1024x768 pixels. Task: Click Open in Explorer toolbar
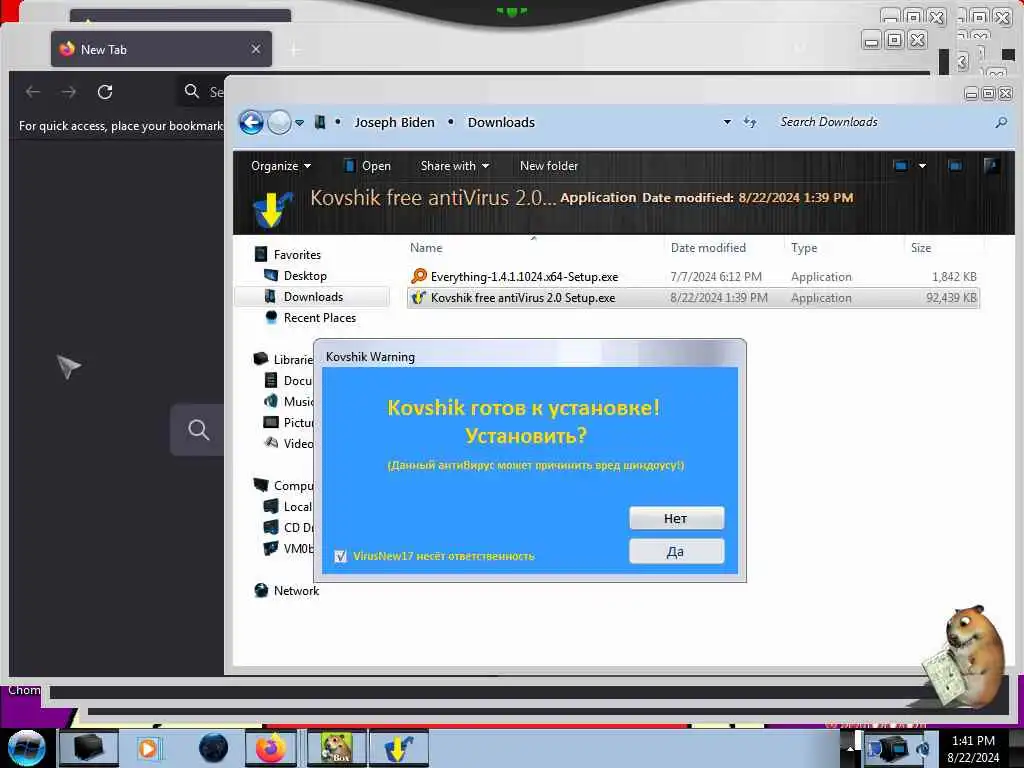click(x=367, y=166)
